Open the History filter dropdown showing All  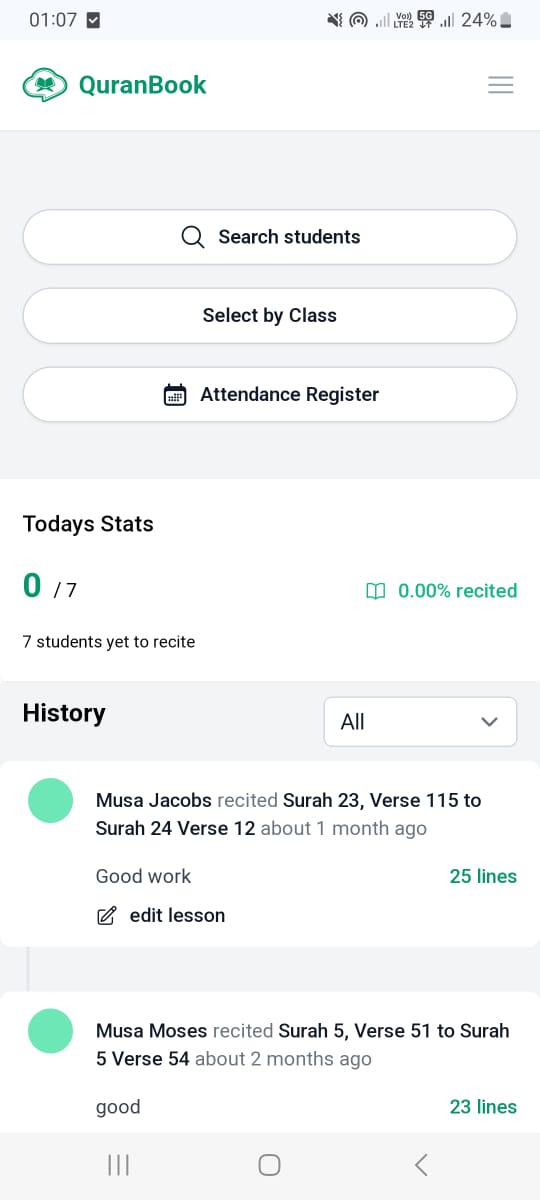coord(420,722)
